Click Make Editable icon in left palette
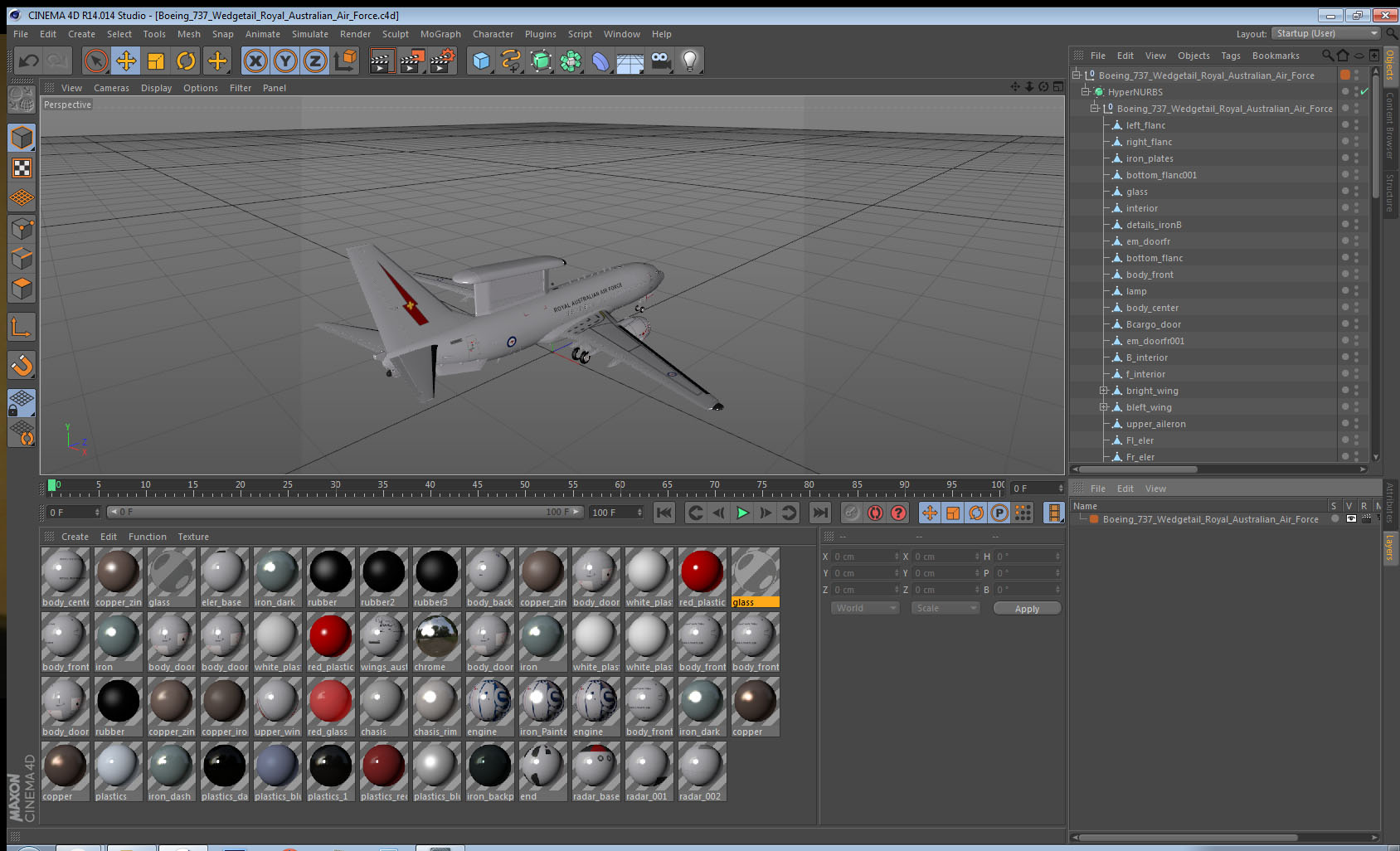 pyautogui.click(x=22, y=100)
